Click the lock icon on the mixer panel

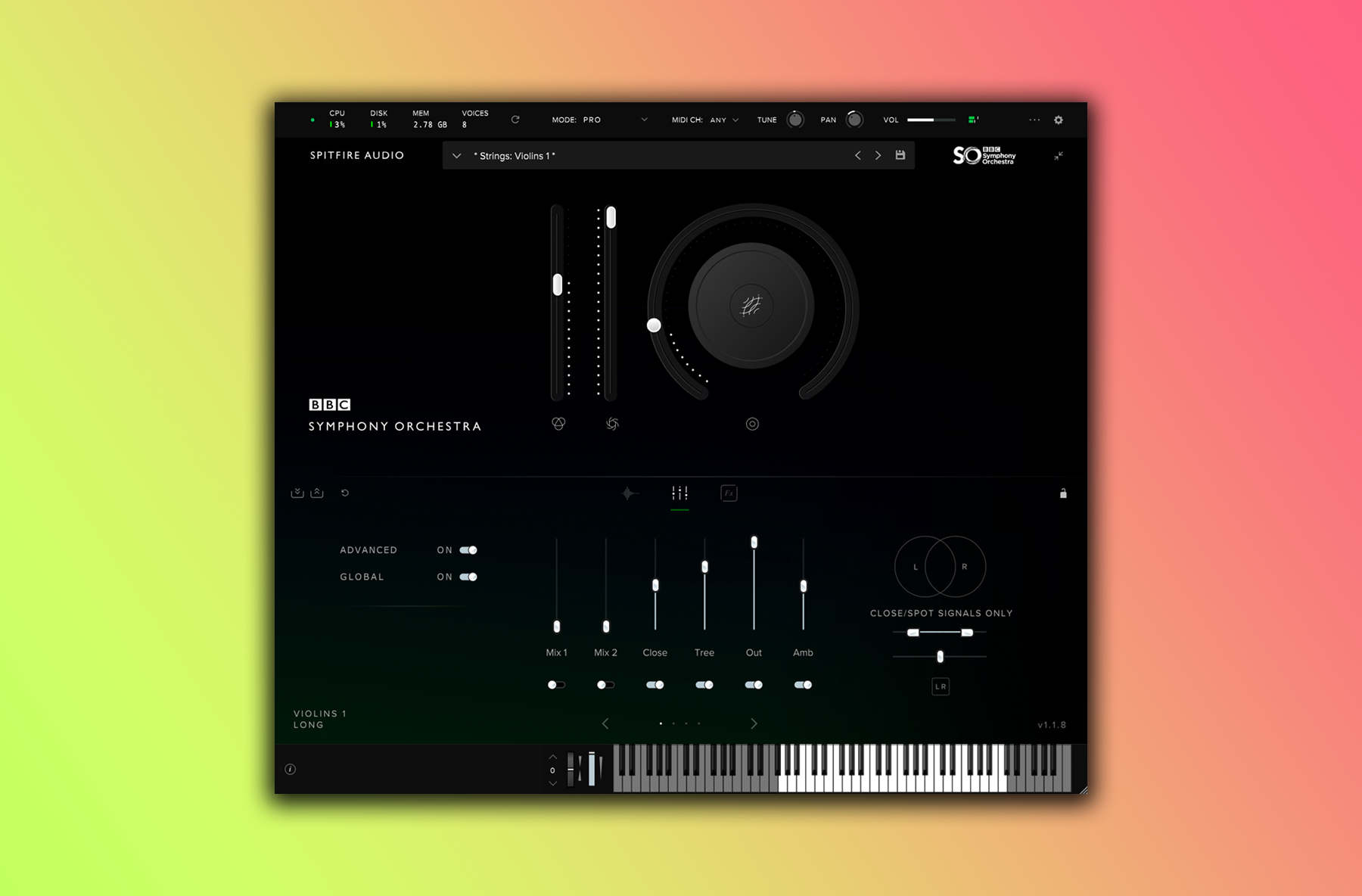click(1063, 493)
